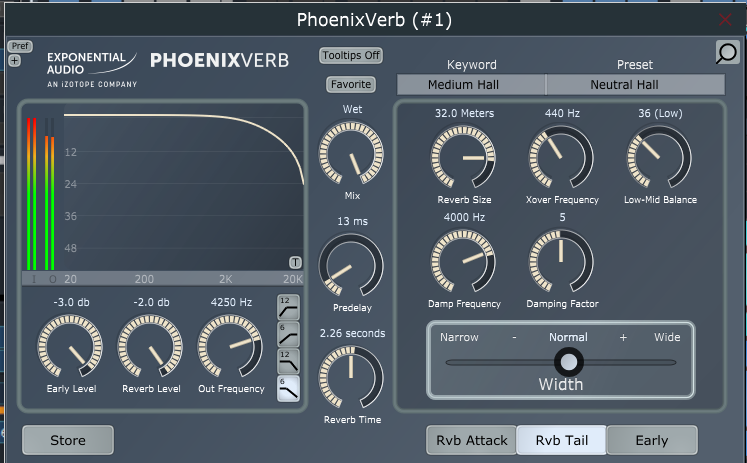Select the 12 dB high-cut filter slope icon
Screen dimensions: 747x463
288,361
